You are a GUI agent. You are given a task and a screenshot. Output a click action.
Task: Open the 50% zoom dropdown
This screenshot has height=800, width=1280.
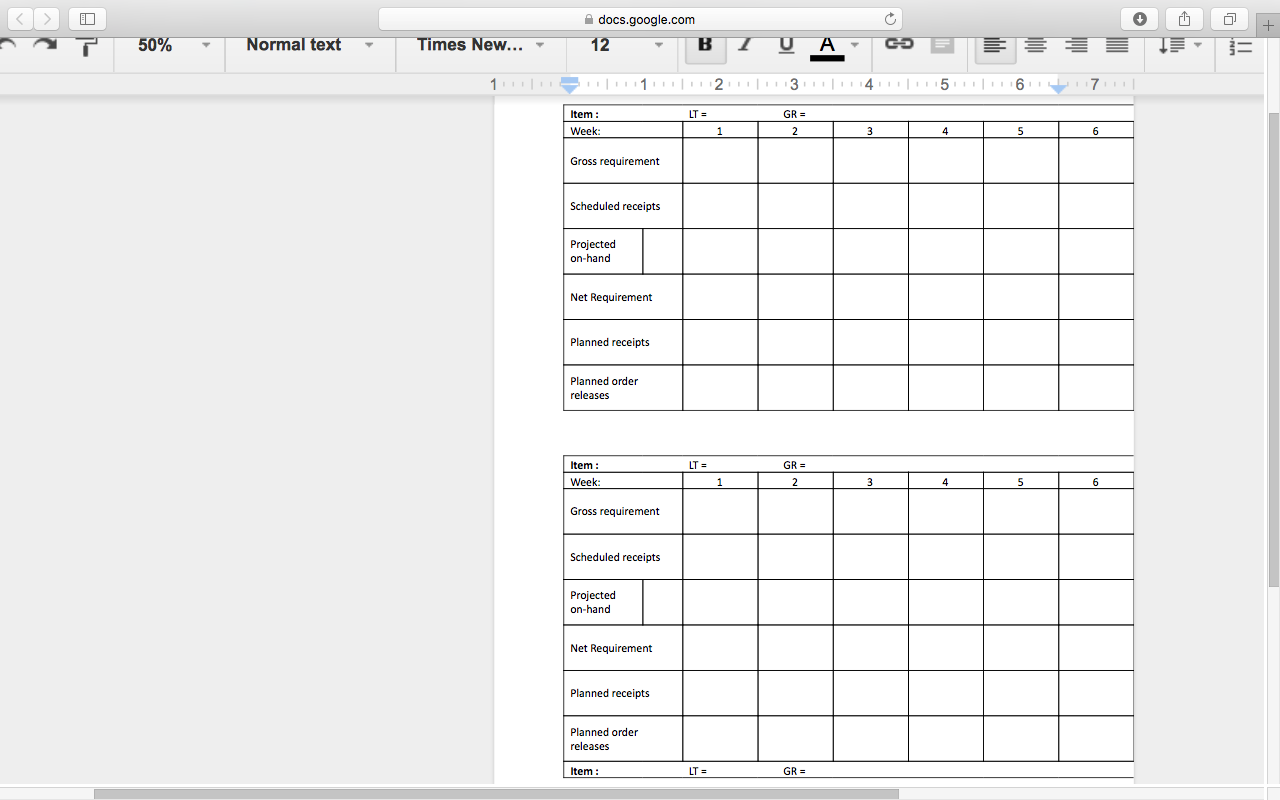pyautogui.click(x=174, y=45)
